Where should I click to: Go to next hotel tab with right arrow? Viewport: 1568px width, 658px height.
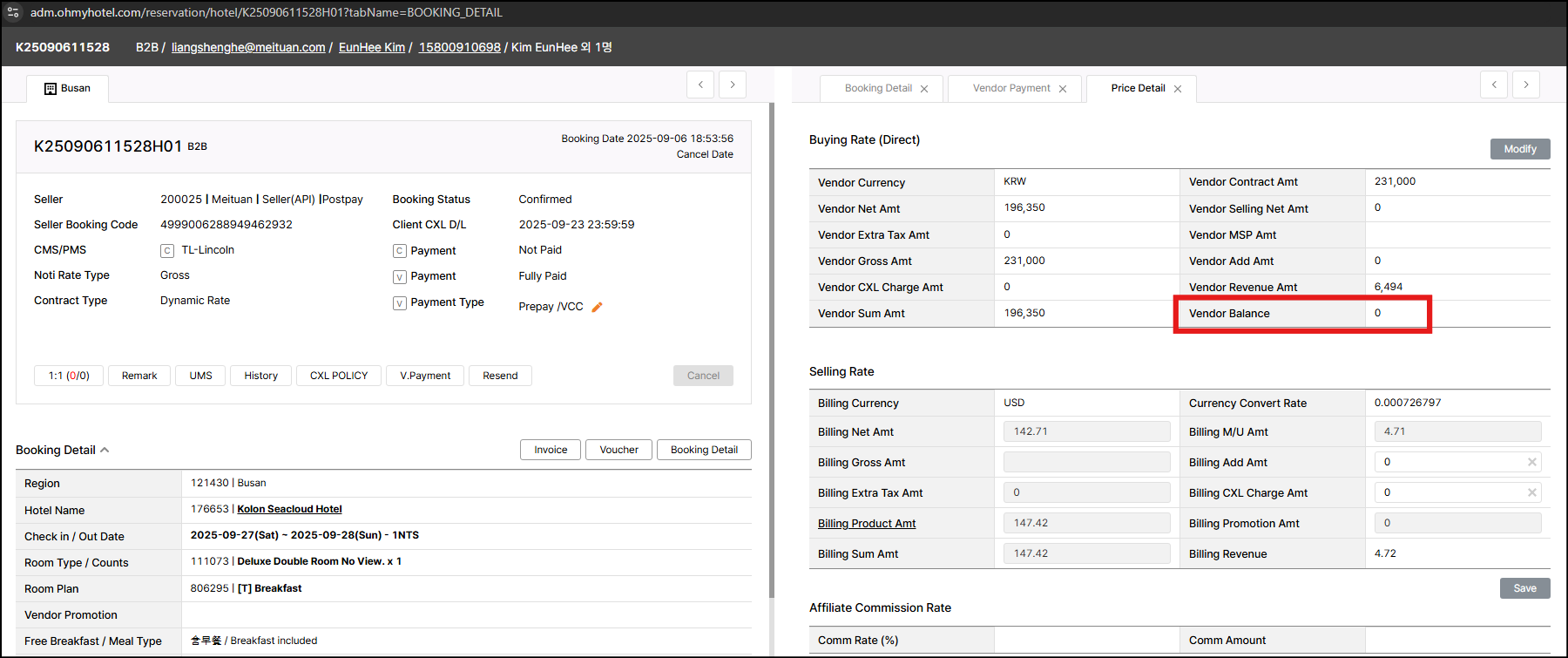pyautogui.click(x=733, y=85)
